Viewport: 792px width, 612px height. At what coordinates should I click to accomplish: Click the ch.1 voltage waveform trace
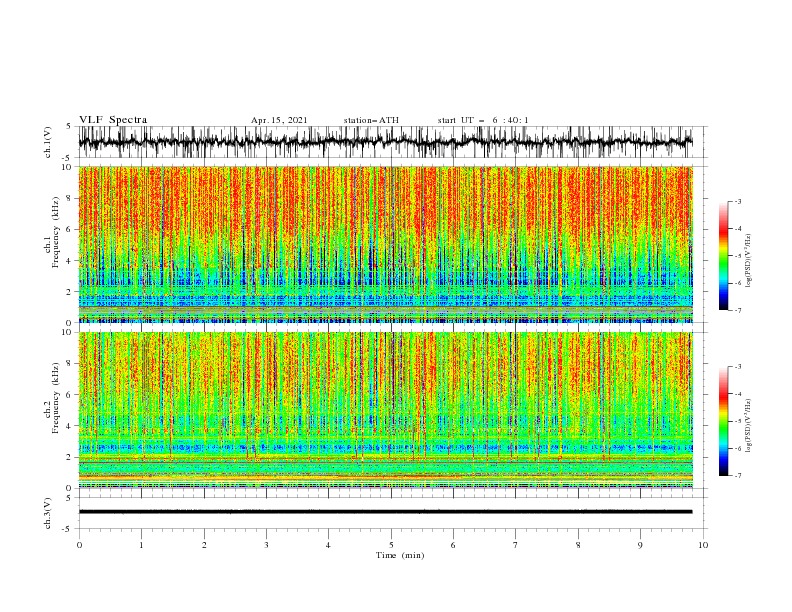(385, 142)
